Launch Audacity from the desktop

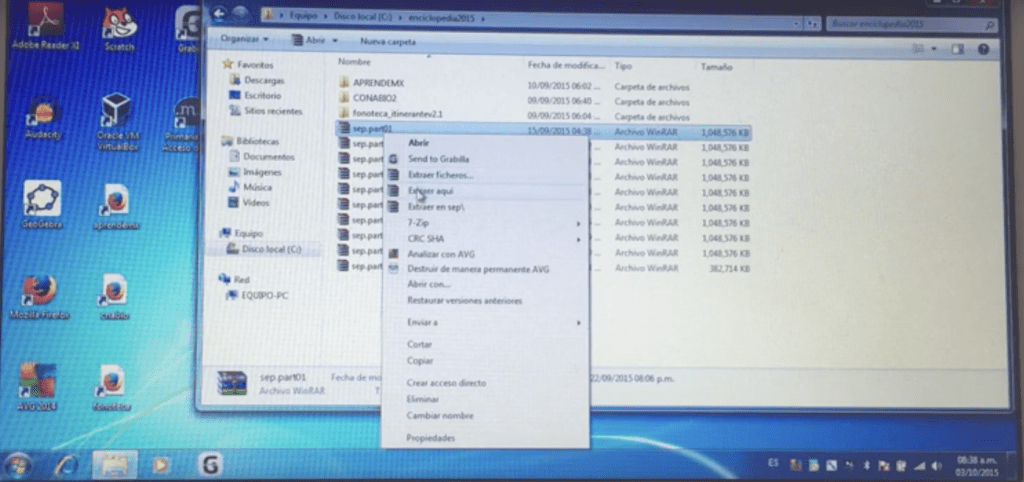[44, 118]
